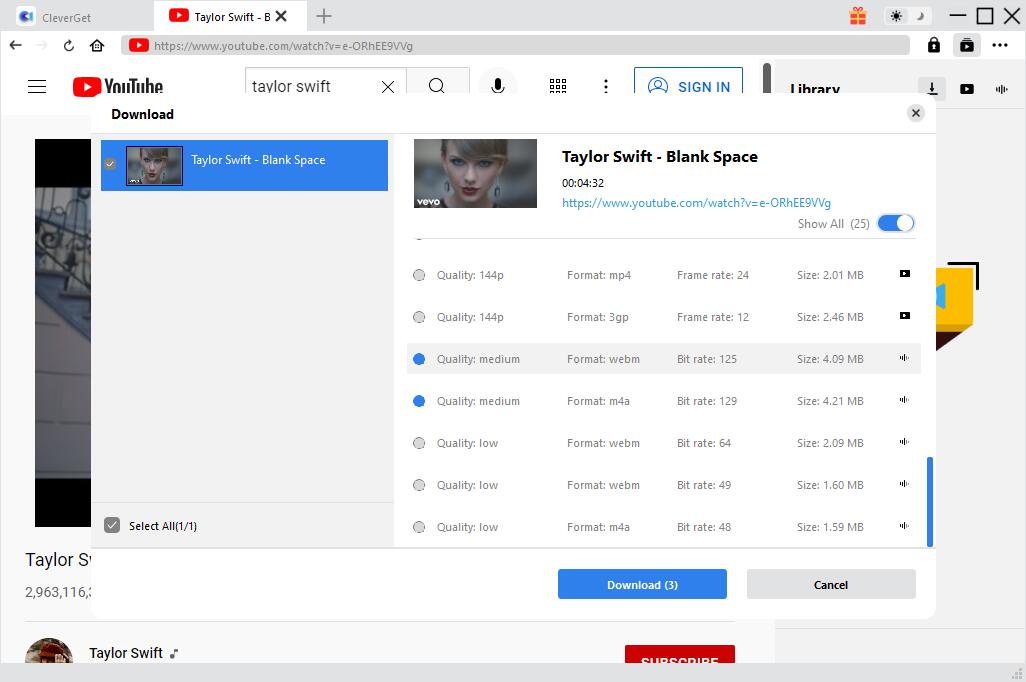Toggle the Show All switch
The width and height of the screenshot is (1026, 682).
895,224
